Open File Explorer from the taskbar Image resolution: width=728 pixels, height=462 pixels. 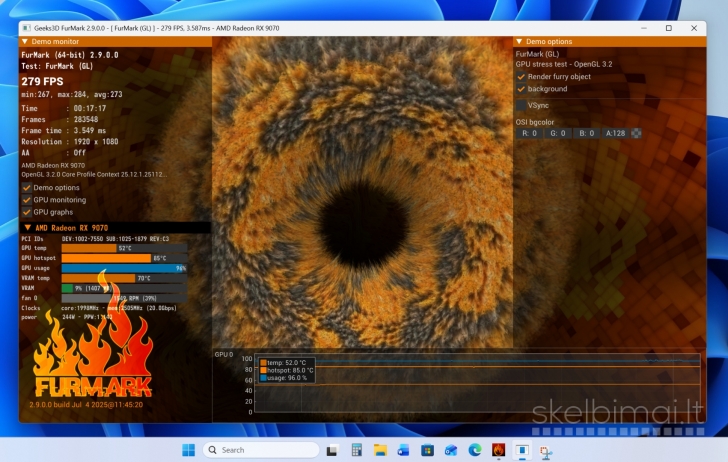tap(380, 450)
